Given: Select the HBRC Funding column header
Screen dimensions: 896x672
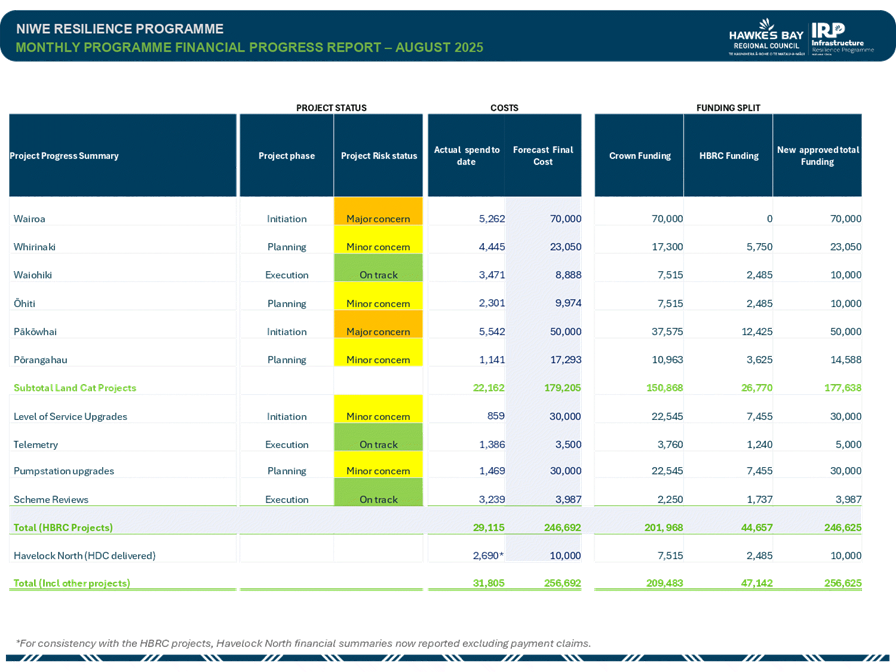Looking at the screenshot, I should click(728, 156).
